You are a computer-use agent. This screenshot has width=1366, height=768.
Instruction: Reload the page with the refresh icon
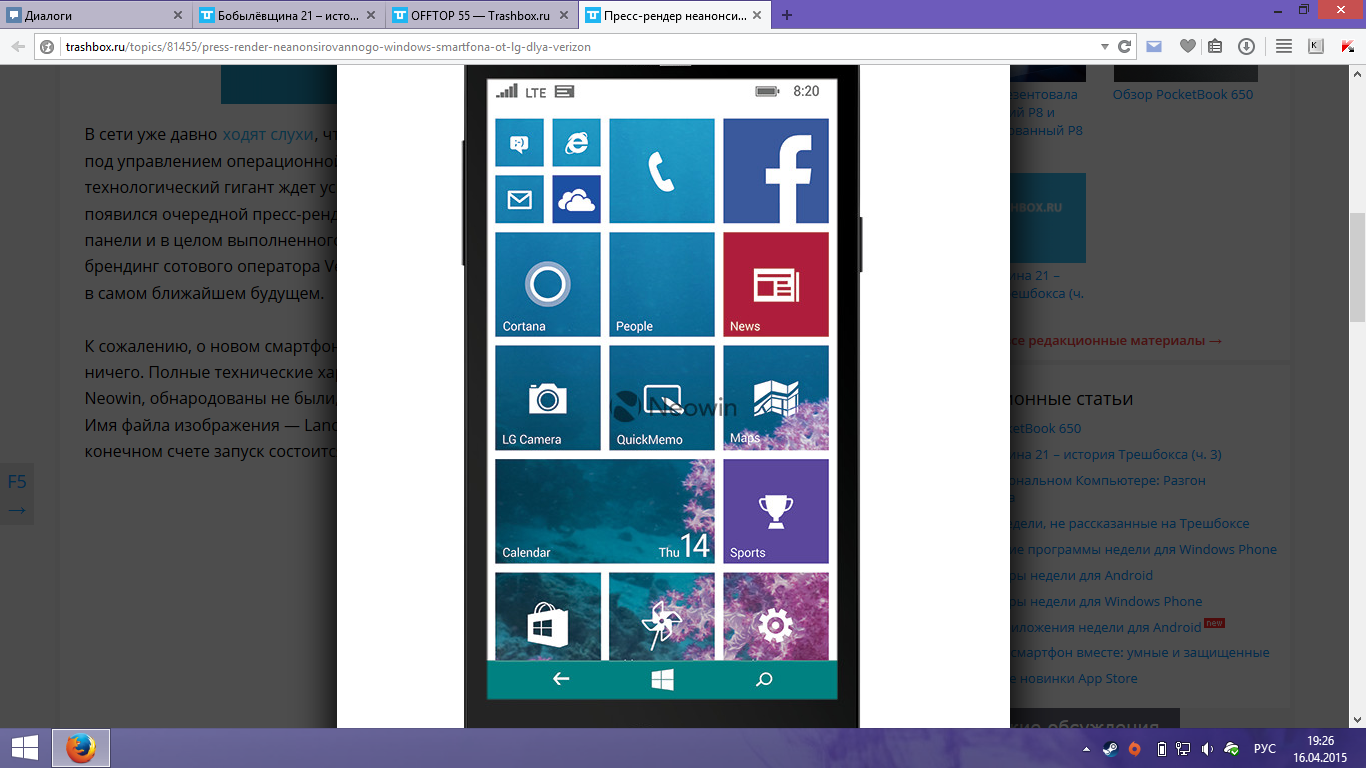coord(1124,47)
